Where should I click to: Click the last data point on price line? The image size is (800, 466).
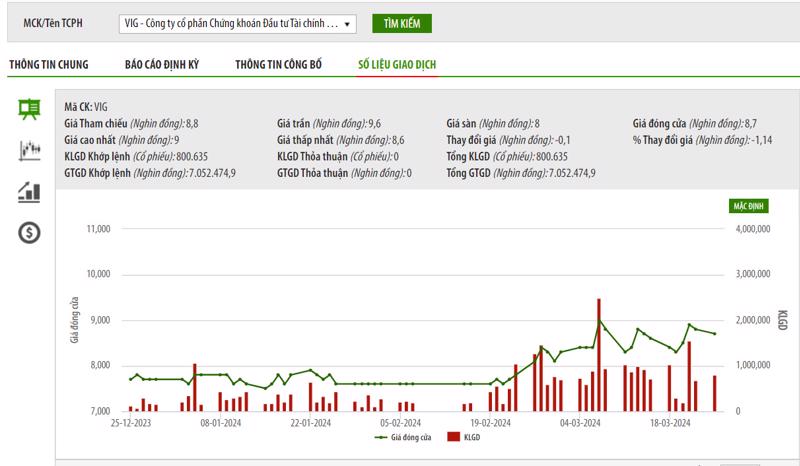point(714,334)
